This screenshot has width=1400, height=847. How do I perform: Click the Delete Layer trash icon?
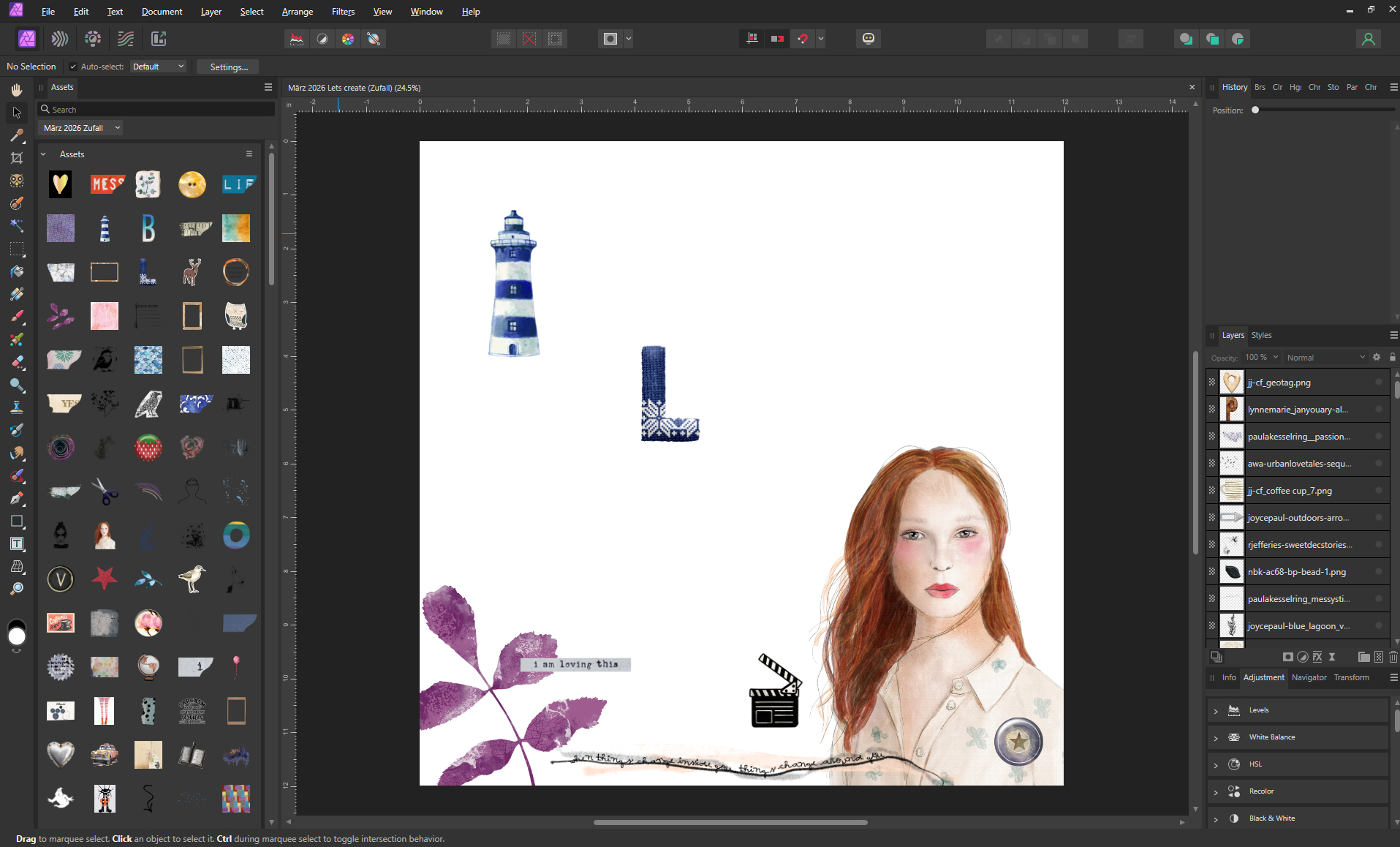pyautogui.click(x=1393, y=657)
